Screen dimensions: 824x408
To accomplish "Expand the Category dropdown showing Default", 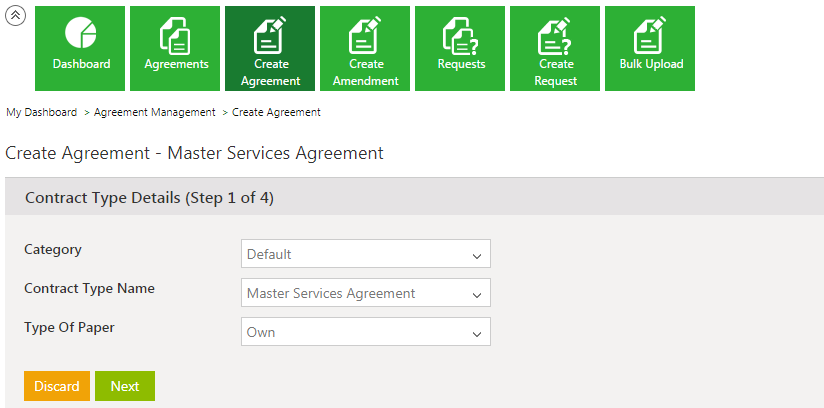I will coord(366,254).
